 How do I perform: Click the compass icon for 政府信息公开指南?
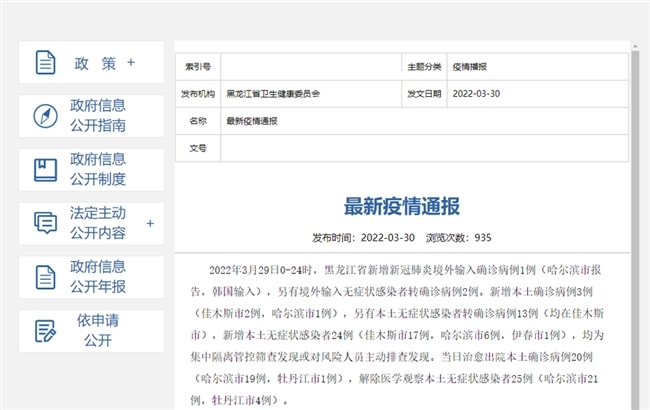(x=46, y=116)
